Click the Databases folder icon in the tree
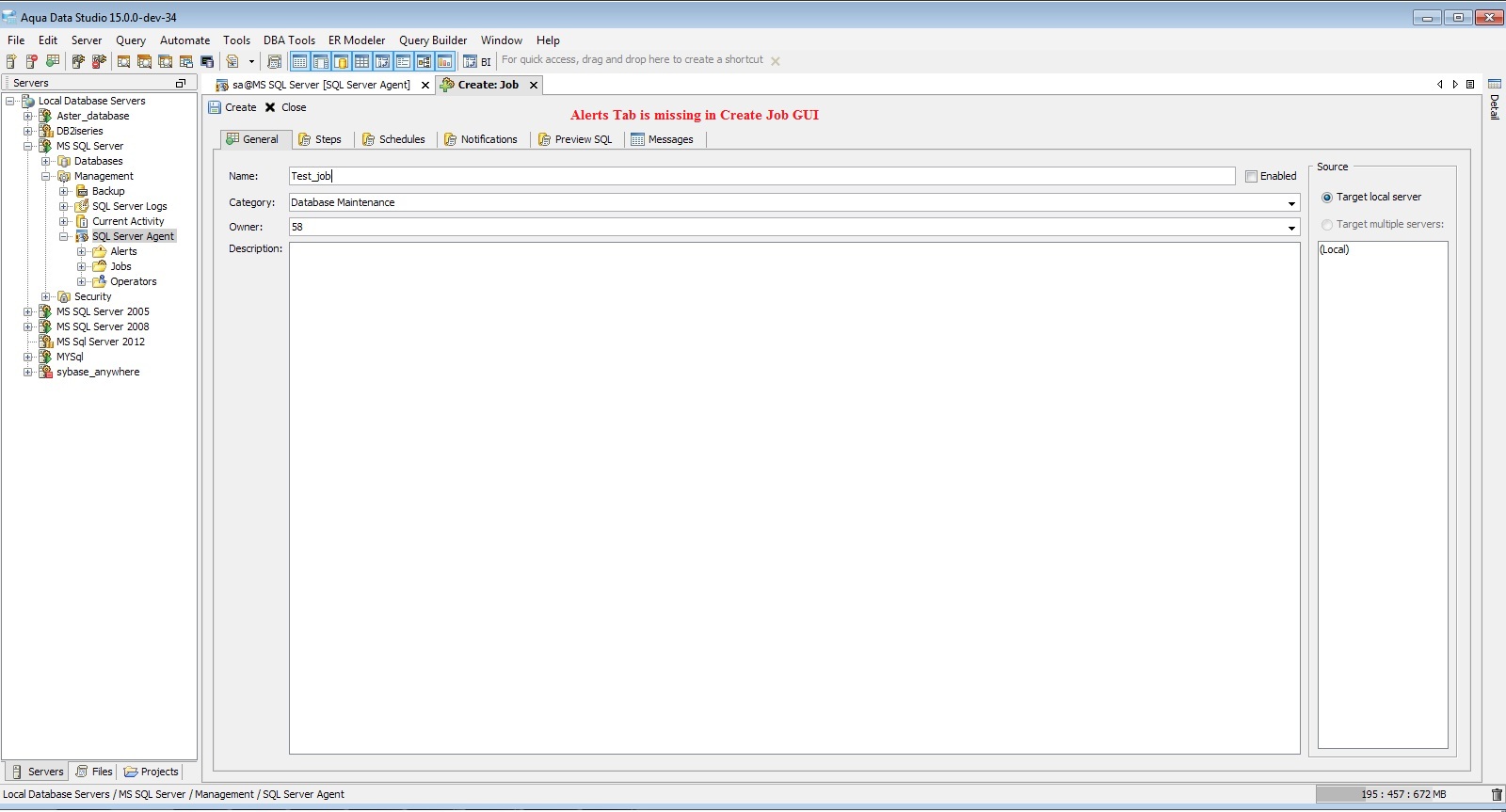 tap(64, 161)
